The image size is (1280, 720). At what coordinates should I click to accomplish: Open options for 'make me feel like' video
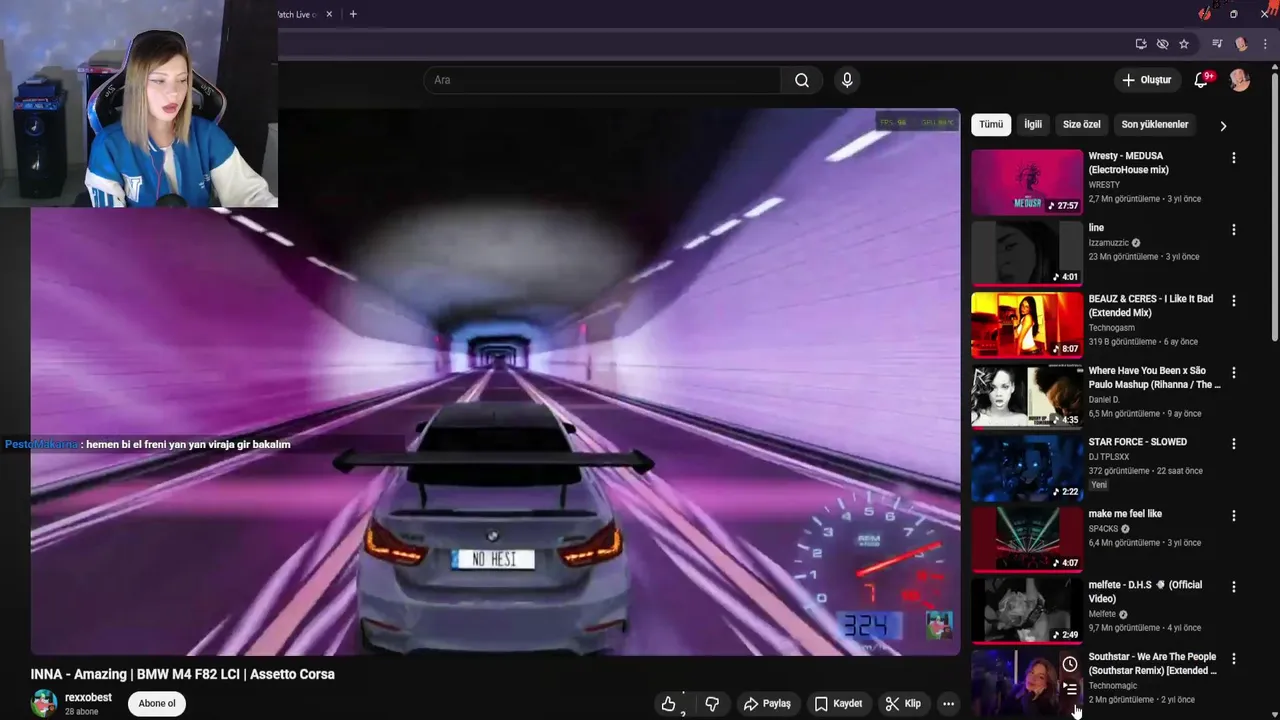coord(1234,515)
